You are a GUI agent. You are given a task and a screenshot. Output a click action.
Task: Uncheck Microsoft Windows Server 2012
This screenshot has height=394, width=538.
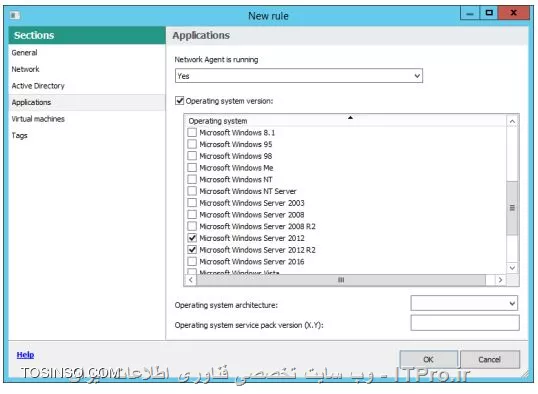click(192, 238)
